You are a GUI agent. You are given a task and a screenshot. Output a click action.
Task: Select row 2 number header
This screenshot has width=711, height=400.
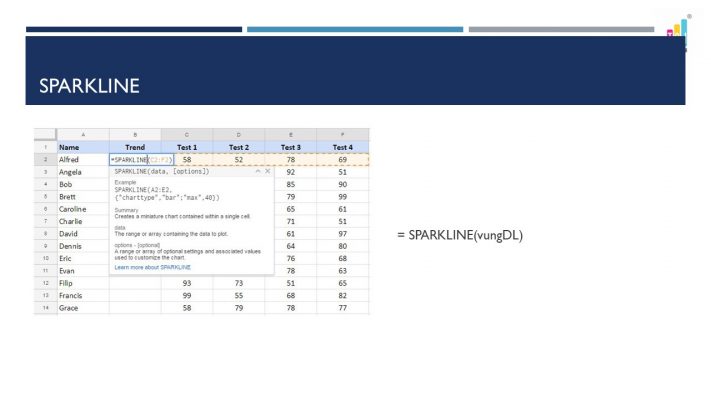click(45, 159)
